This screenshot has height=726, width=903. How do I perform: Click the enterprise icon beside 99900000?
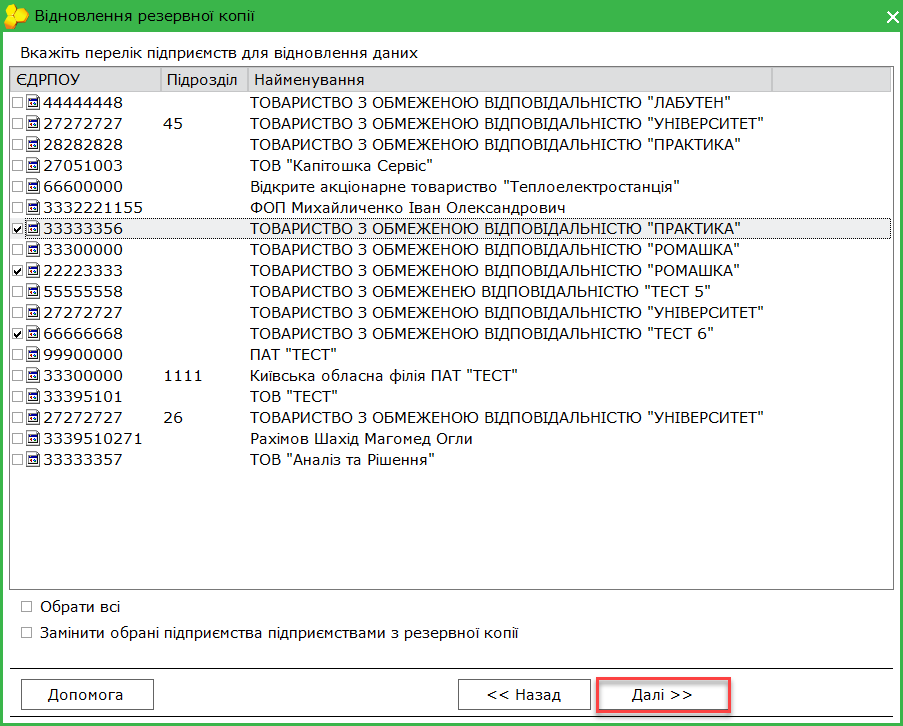point(33,355)
